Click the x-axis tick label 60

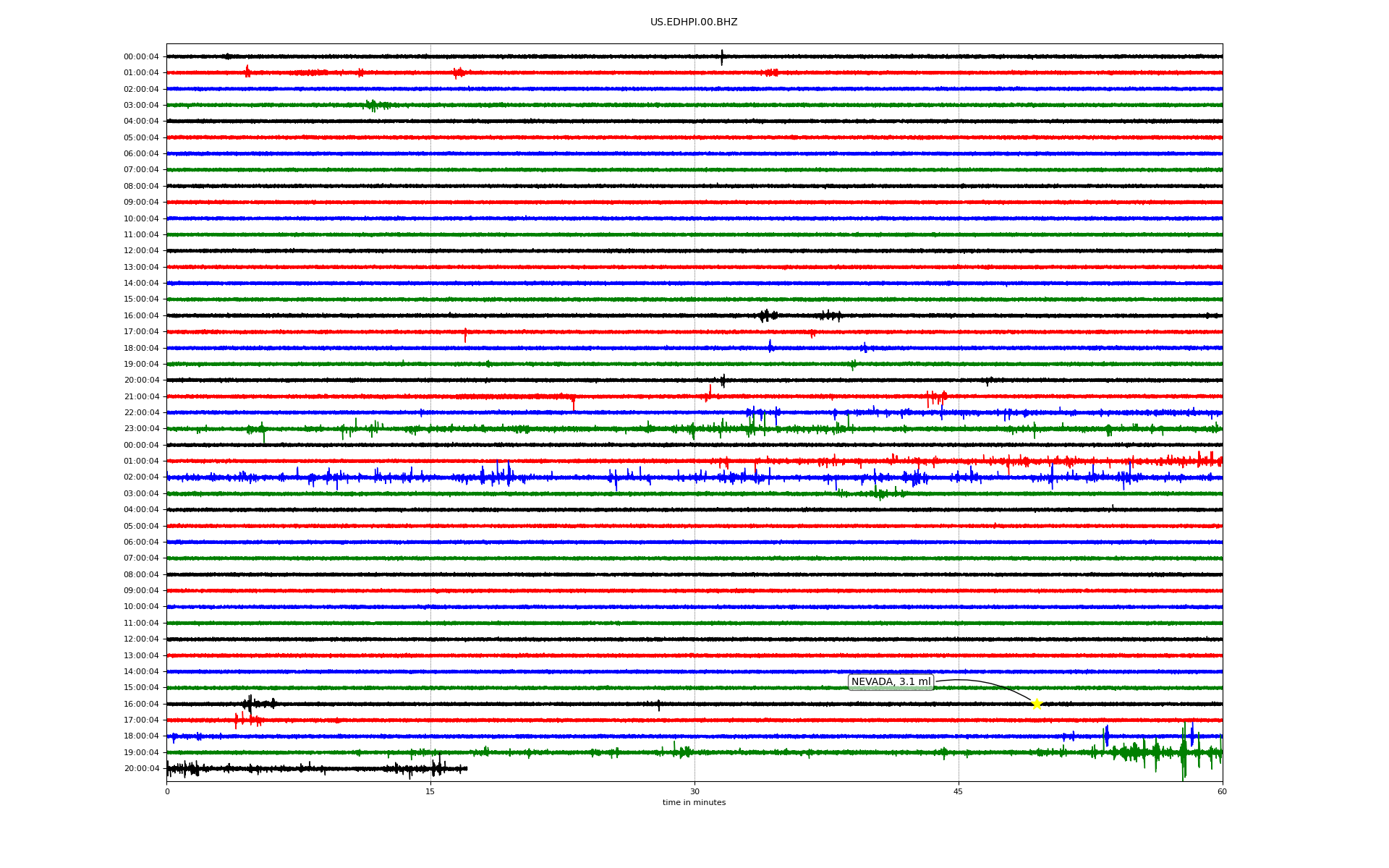[x=1222, y=791]
